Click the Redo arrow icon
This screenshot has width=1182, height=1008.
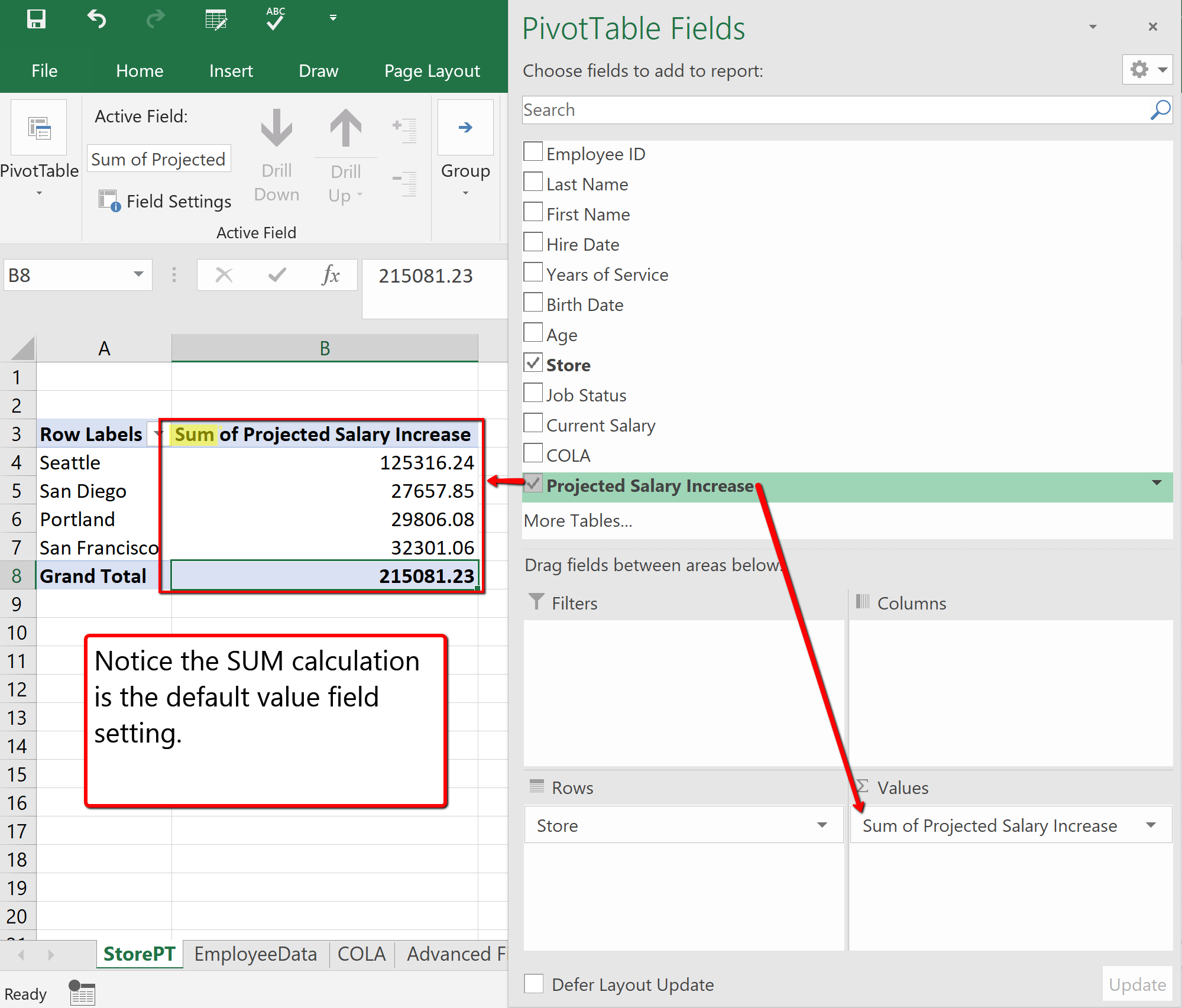click(156, 19)
